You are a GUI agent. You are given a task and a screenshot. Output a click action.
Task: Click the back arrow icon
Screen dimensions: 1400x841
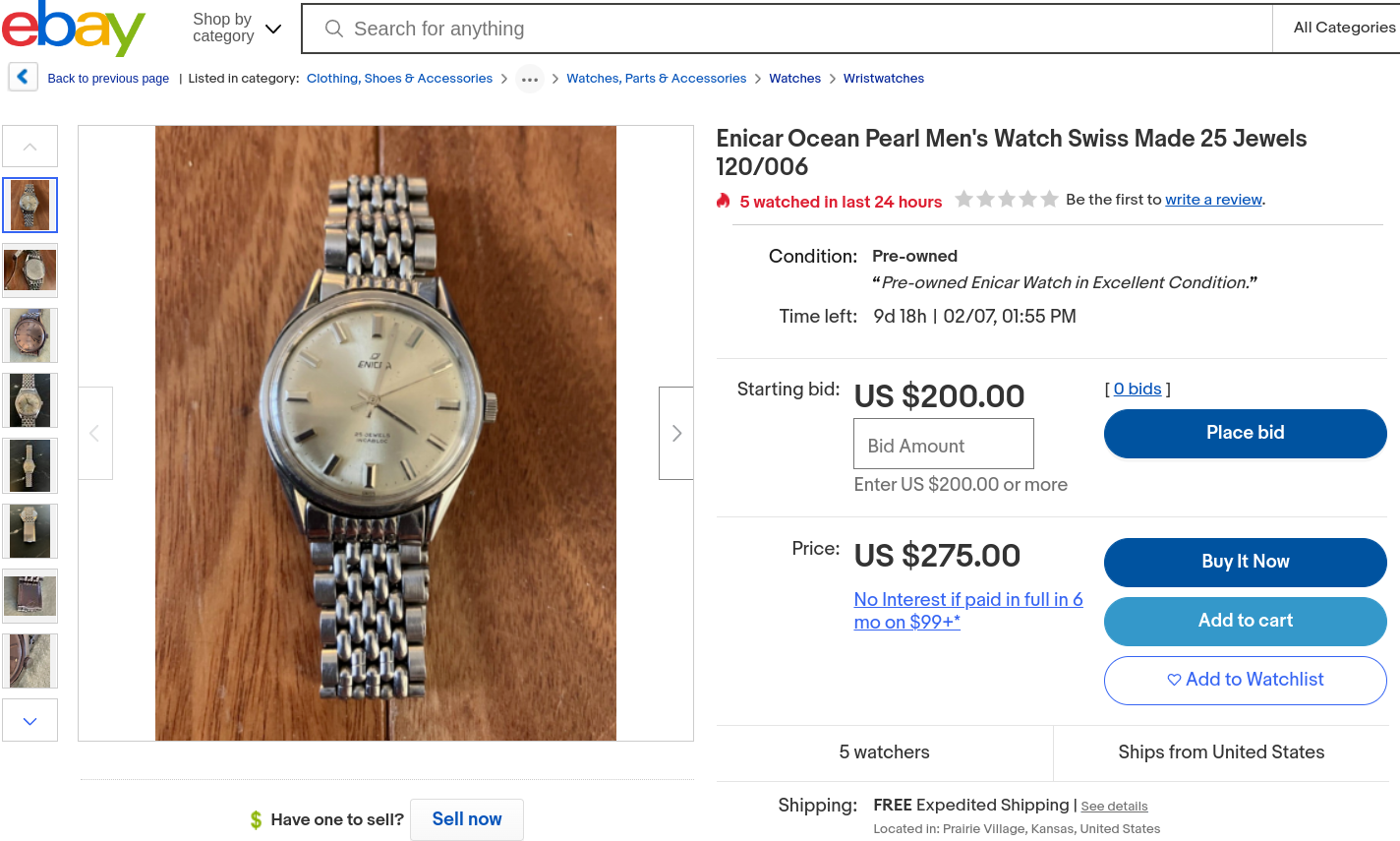(x=23, y=77)
